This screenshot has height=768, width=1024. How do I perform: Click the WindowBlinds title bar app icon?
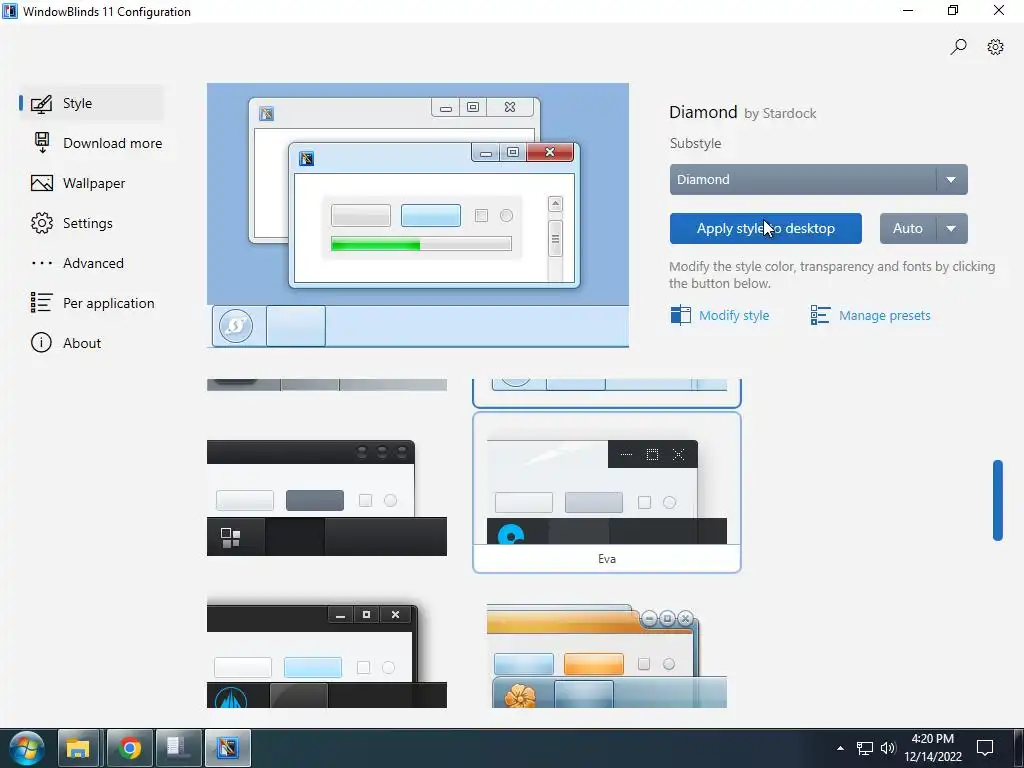(x=10, y=11)
